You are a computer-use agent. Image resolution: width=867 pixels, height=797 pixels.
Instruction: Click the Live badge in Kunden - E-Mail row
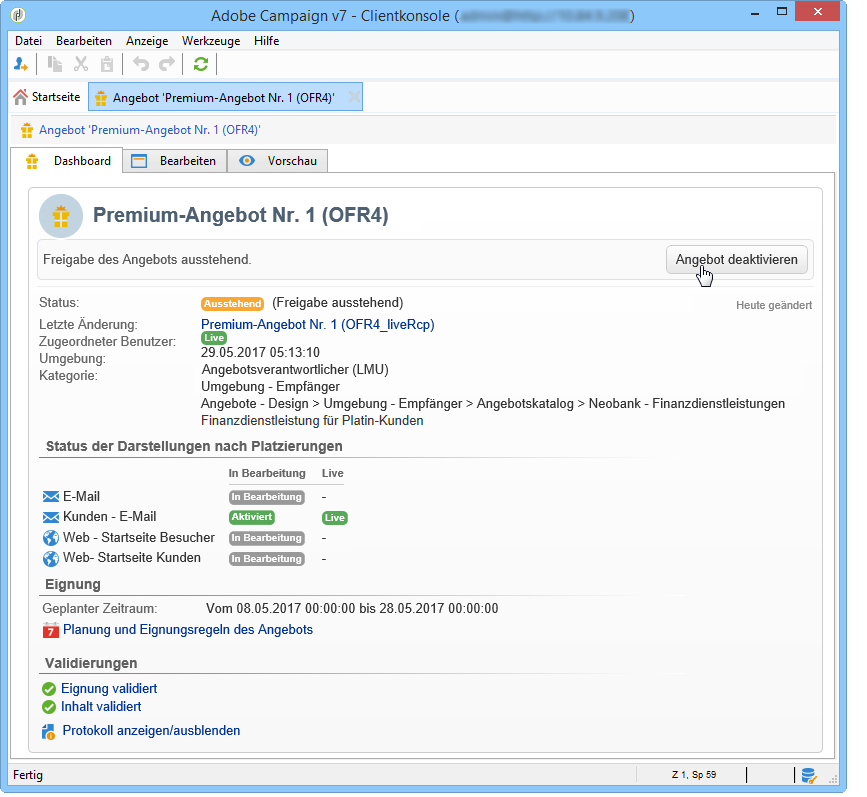click(335, 518)
